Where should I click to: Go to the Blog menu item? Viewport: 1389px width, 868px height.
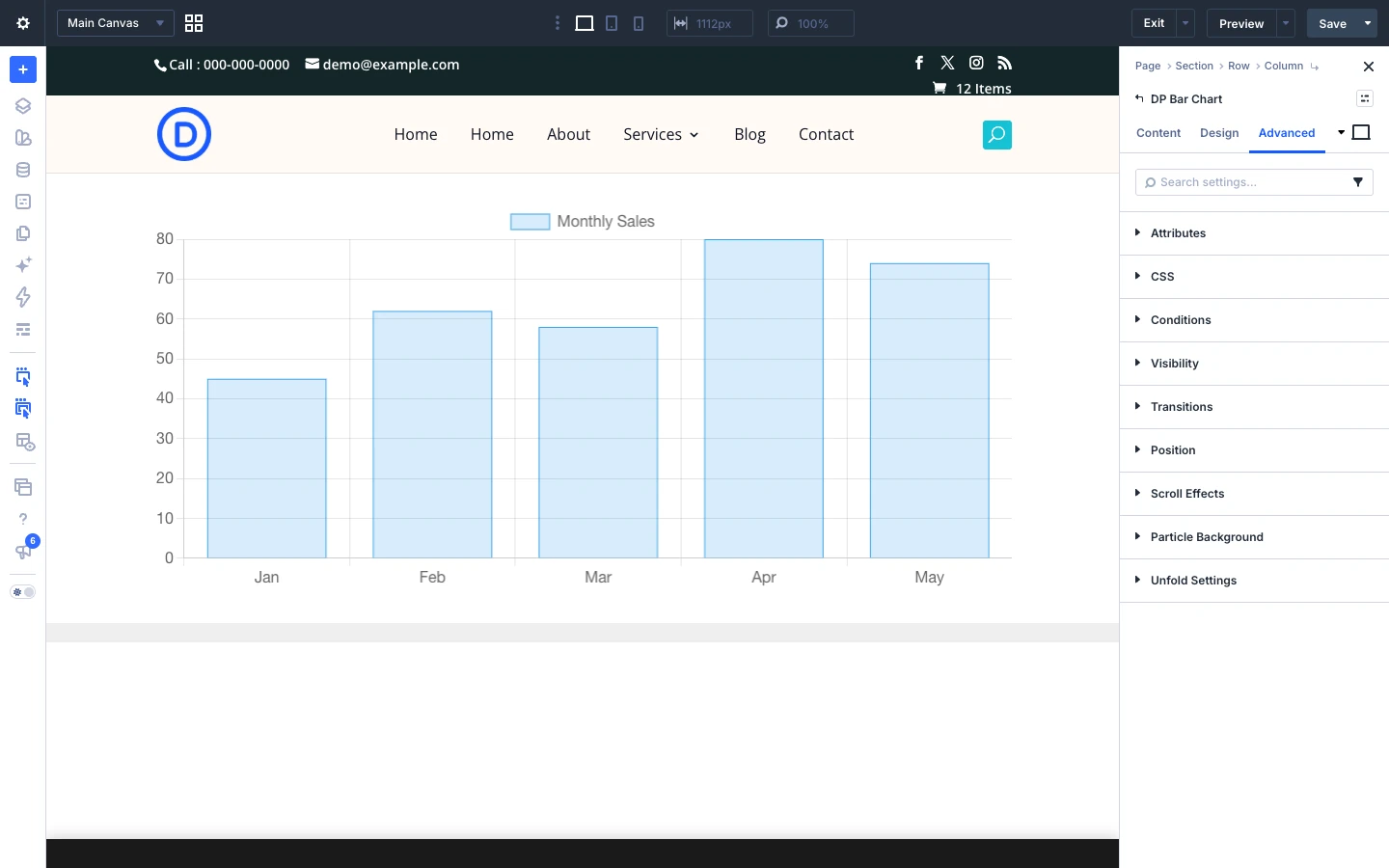coord(749,134)
